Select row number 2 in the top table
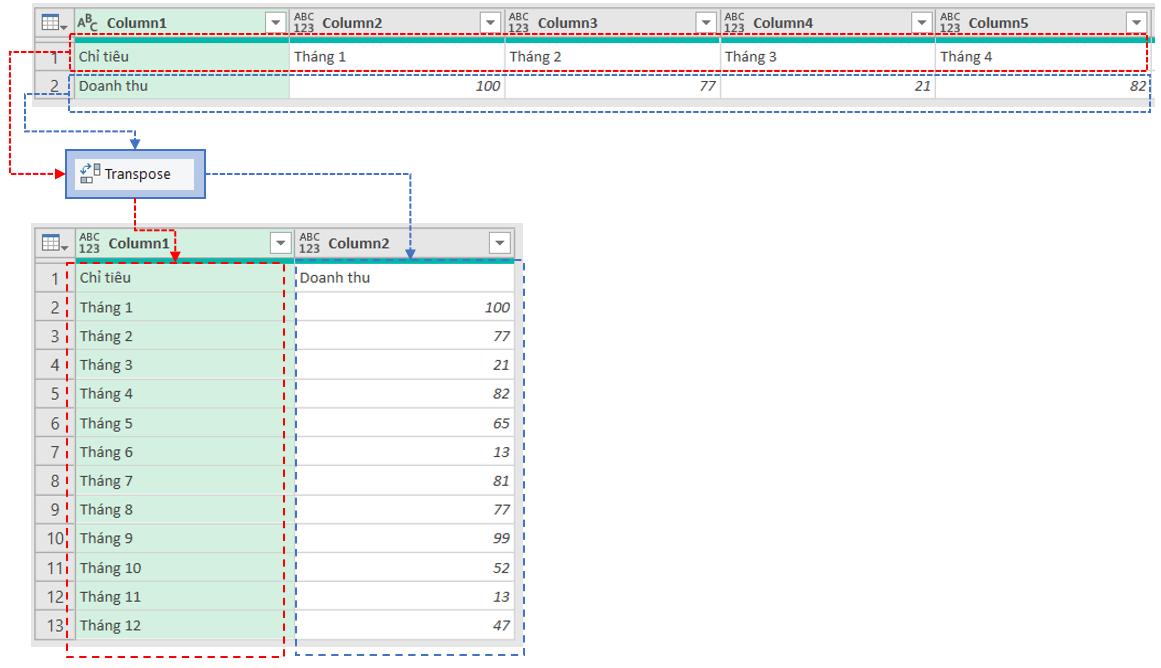Screen dimensions: 1161x668 (x=54, y=86)
